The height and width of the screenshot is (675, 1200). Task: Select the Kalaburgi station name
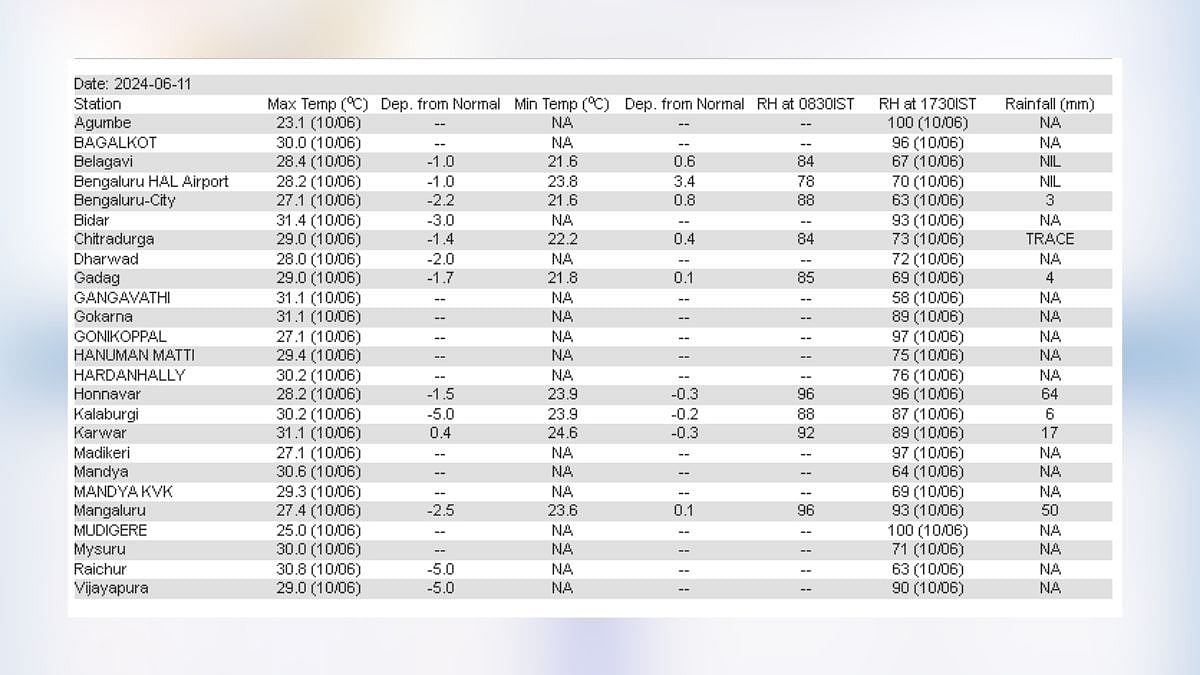click(x=106, y=414)
